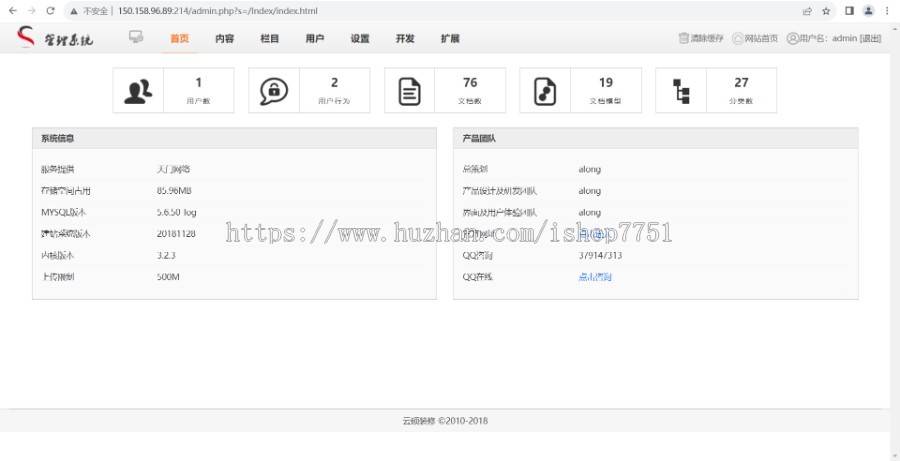This screenshot has height=461, width=900.
Task: Click the [退出] logout link
Action: tap(870, 38)
